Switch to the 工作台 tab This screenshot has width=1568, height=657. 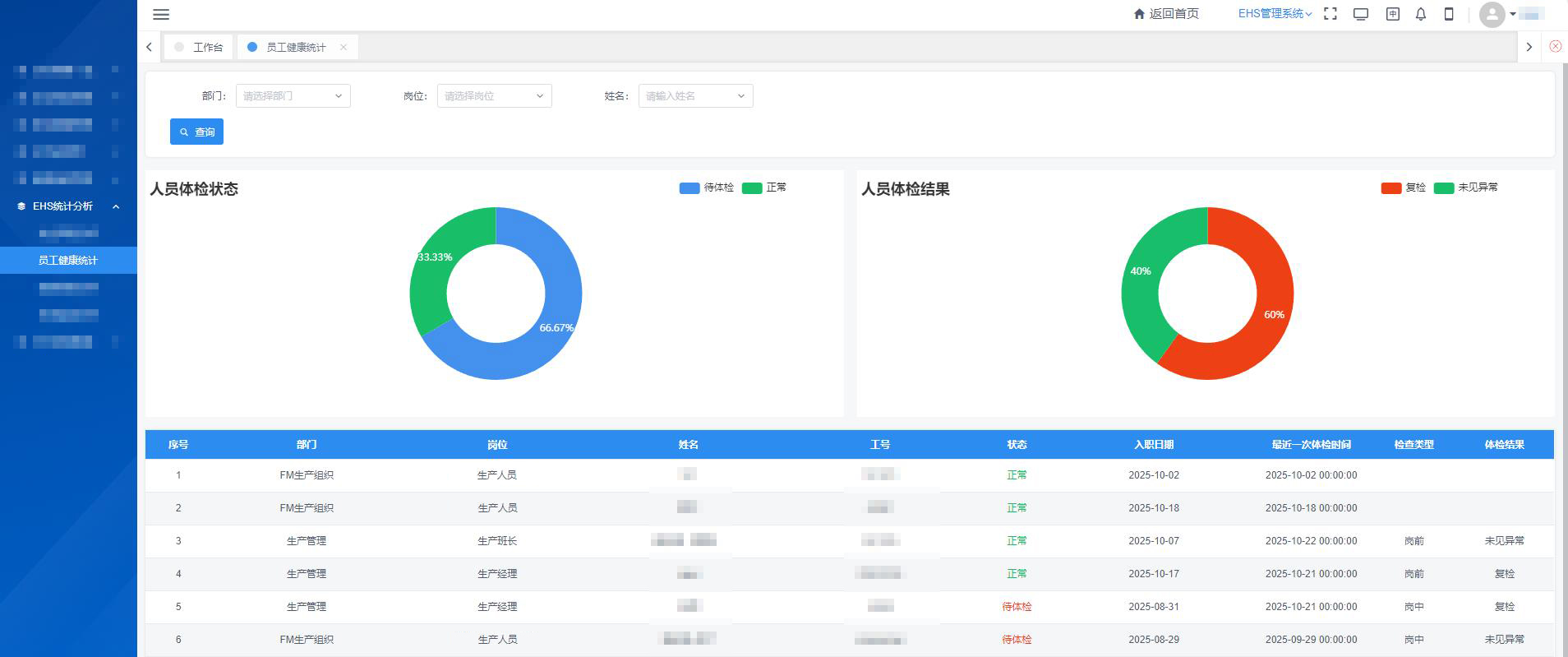click(199, 48)
